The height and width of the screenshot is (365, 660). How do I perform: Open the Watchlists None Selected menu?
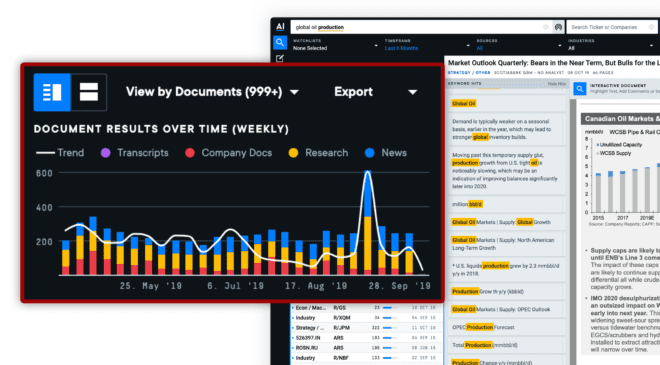(x=335, y=45)
